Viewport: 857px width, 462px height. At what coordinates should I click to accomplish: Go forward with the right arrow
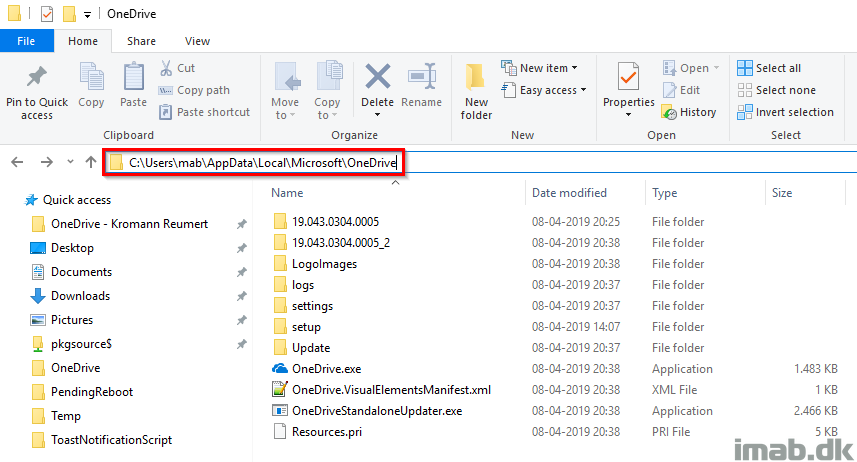47,162
